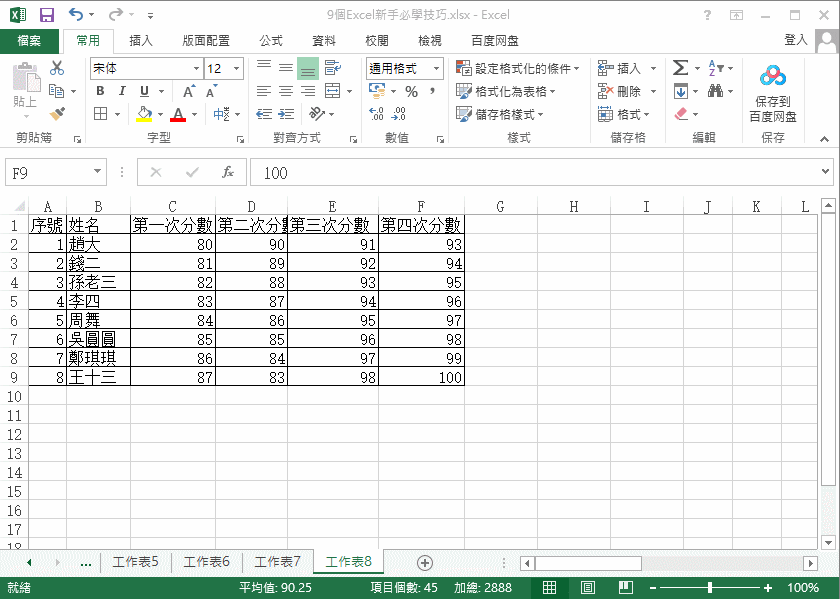Viewport: 840px width, 599px height.
Task: Click the percent style icon
Action: [x=411, y=91]
